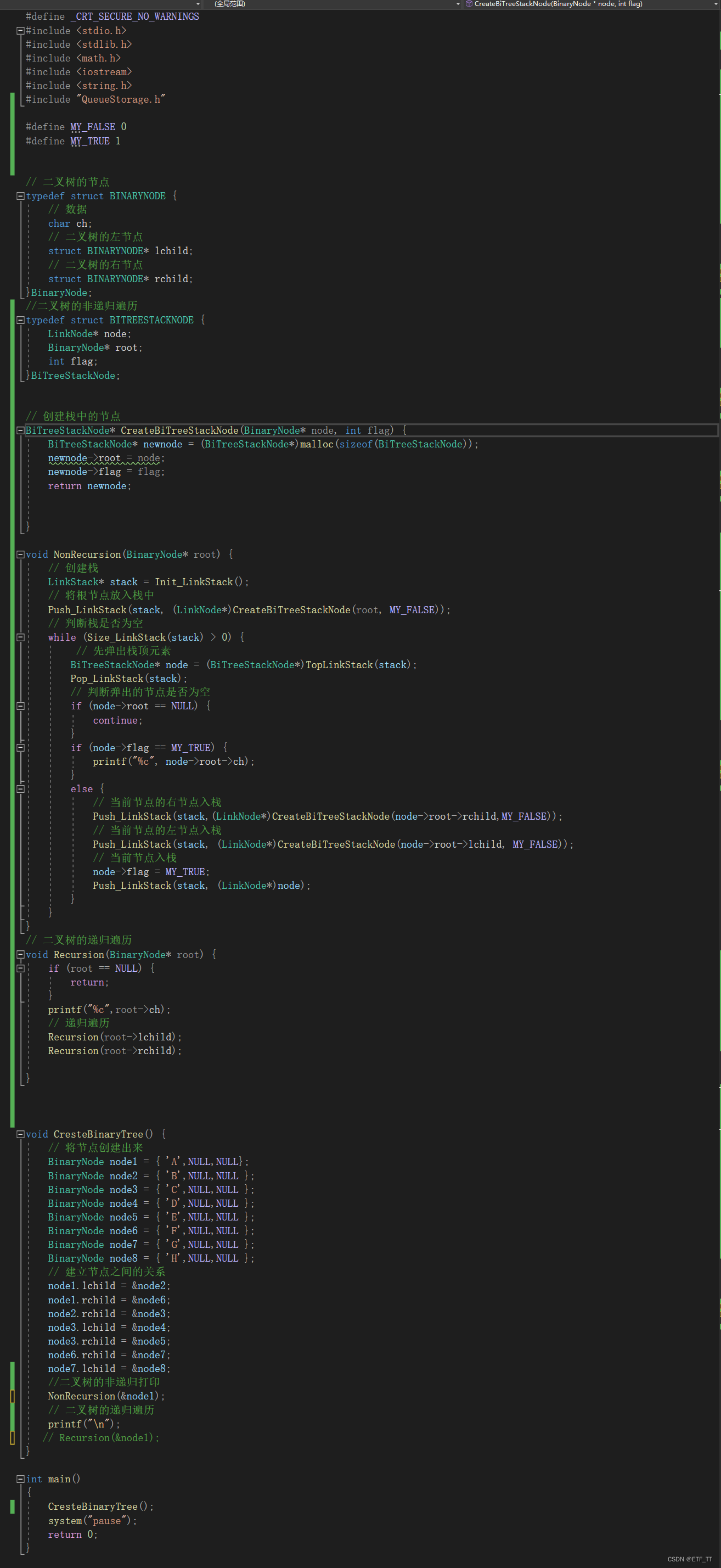721x1568 pixels.
Task: Click the LinkStack* stack = Init_LinkStack() line
Action: (149, 582)
